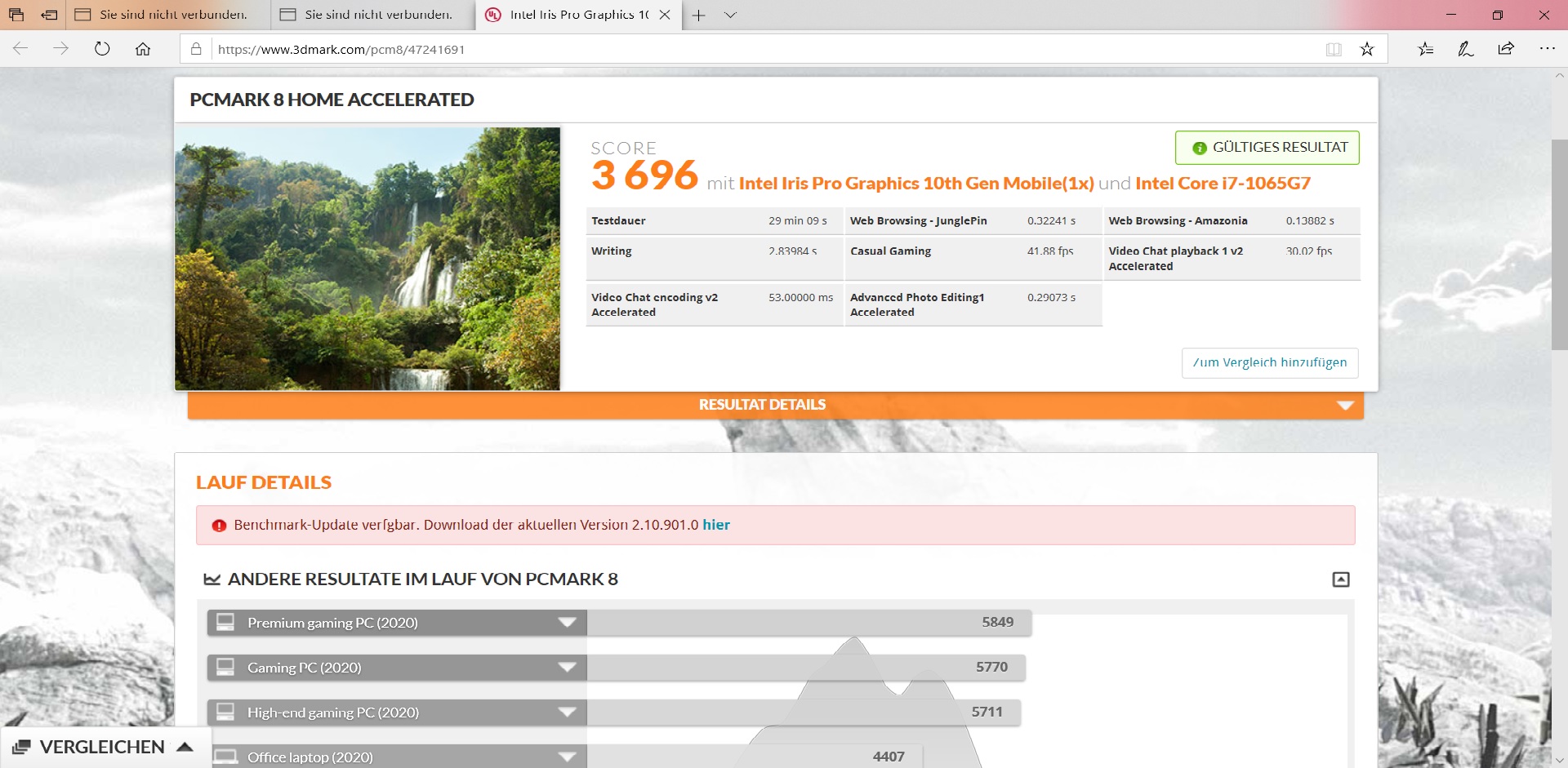The image size is (1568, 768).
Task: Click the share page icon
Action: (x=1506, y=49)
